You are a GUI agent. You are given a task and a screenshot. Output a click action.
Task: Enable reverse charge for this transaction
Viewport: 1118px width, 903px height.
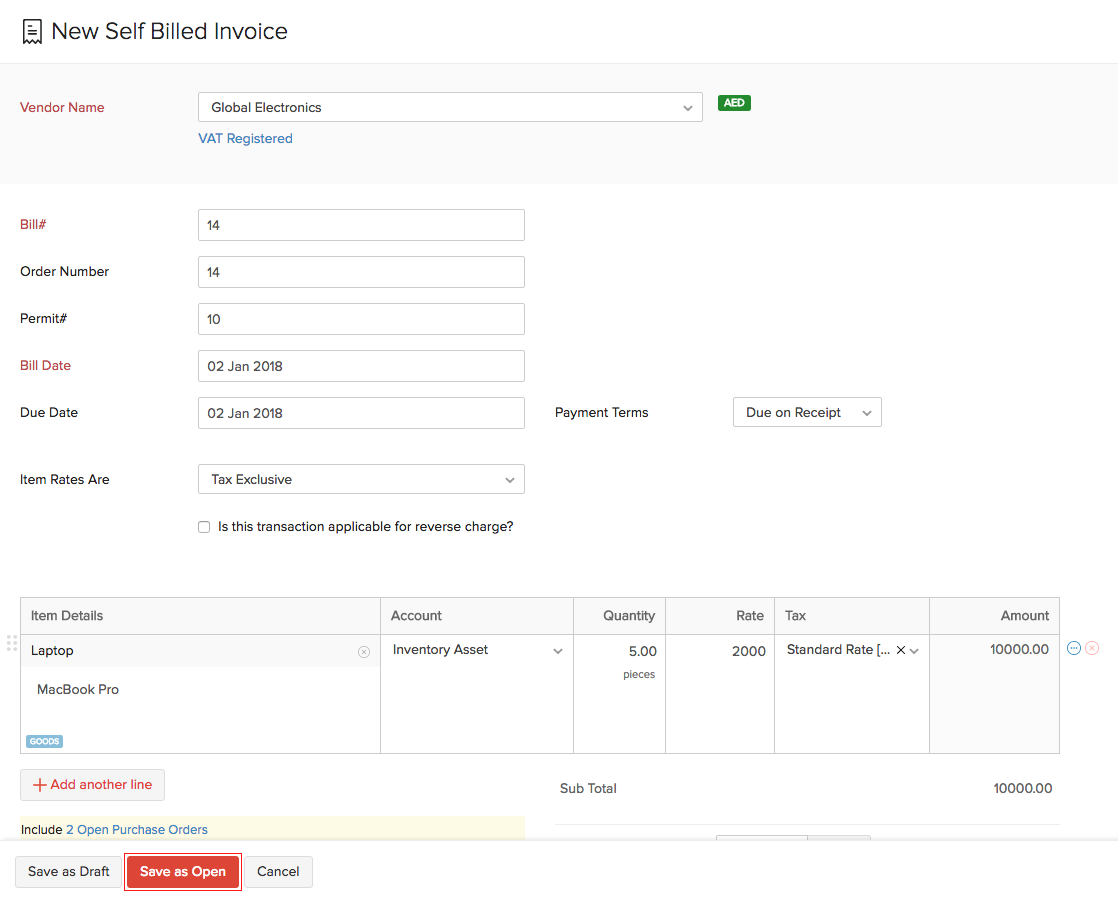(x=204, y=526)
